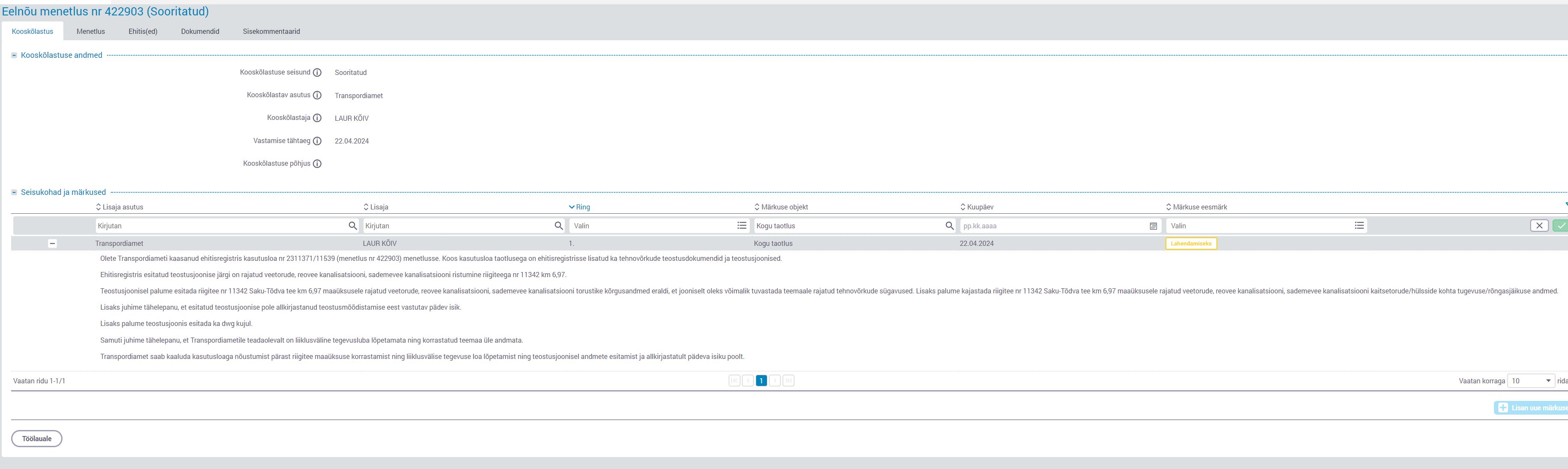
Task: Sort table by Ring column
Action: point(579,207)
